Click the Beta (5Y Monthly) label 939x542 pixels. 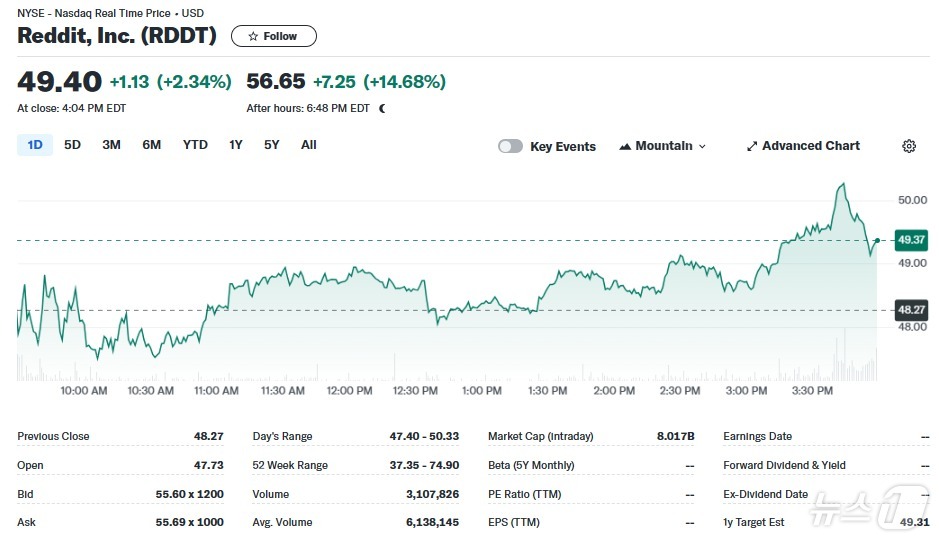531,465
